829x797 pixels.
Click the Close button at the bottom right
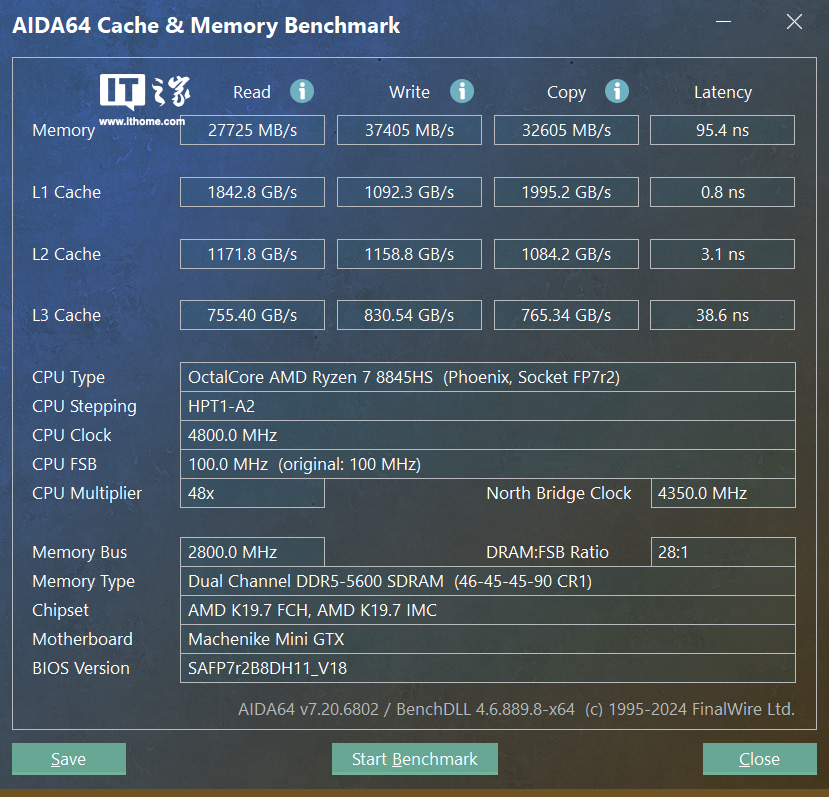(759, 759)
